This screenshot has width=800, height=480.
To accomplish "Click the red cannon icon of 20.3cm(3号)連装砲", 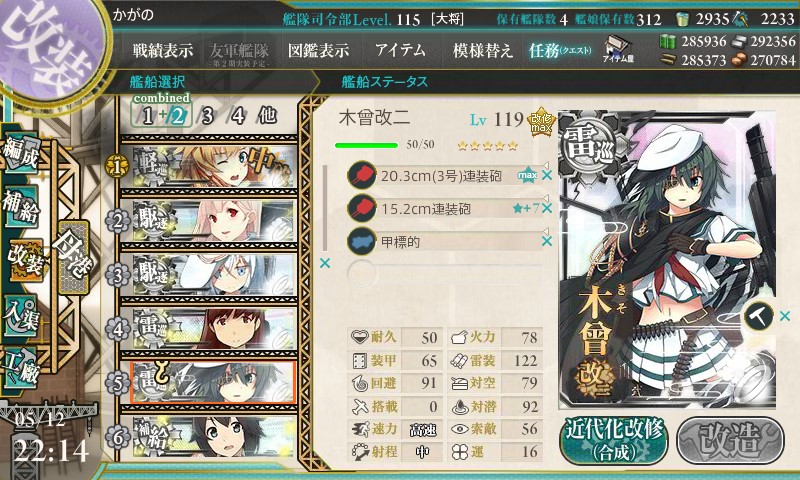I will (362, 176).
